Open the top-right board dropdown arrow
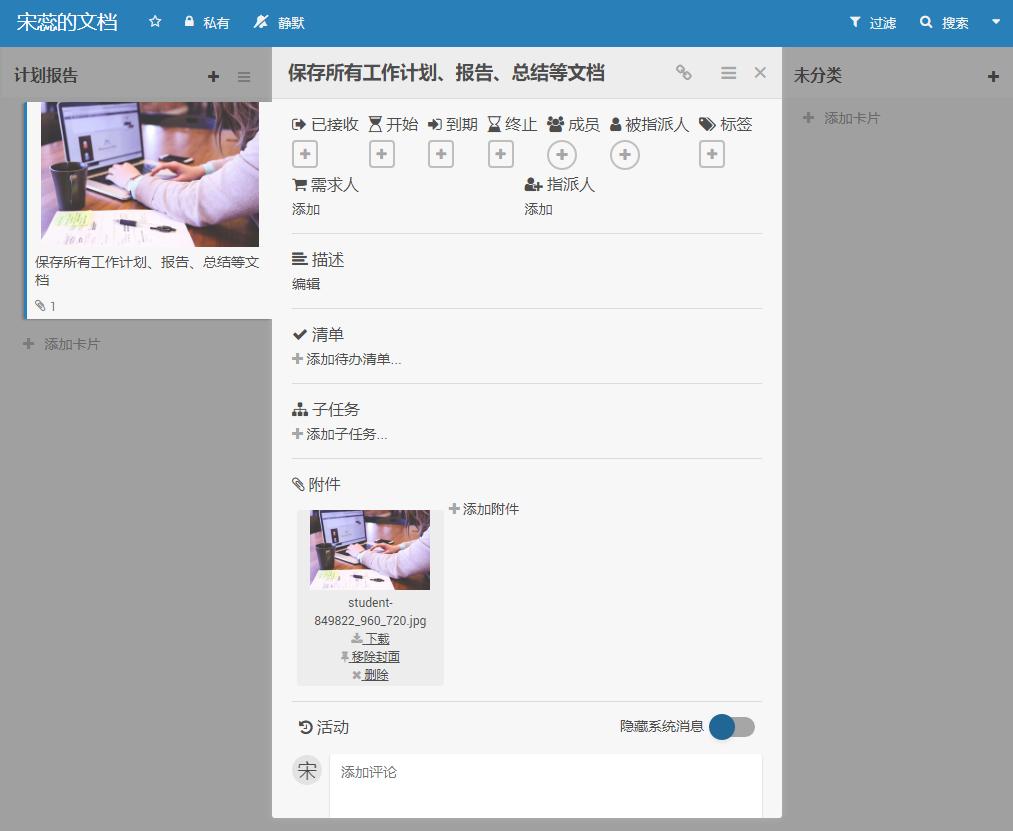 (x=995, y=22)
